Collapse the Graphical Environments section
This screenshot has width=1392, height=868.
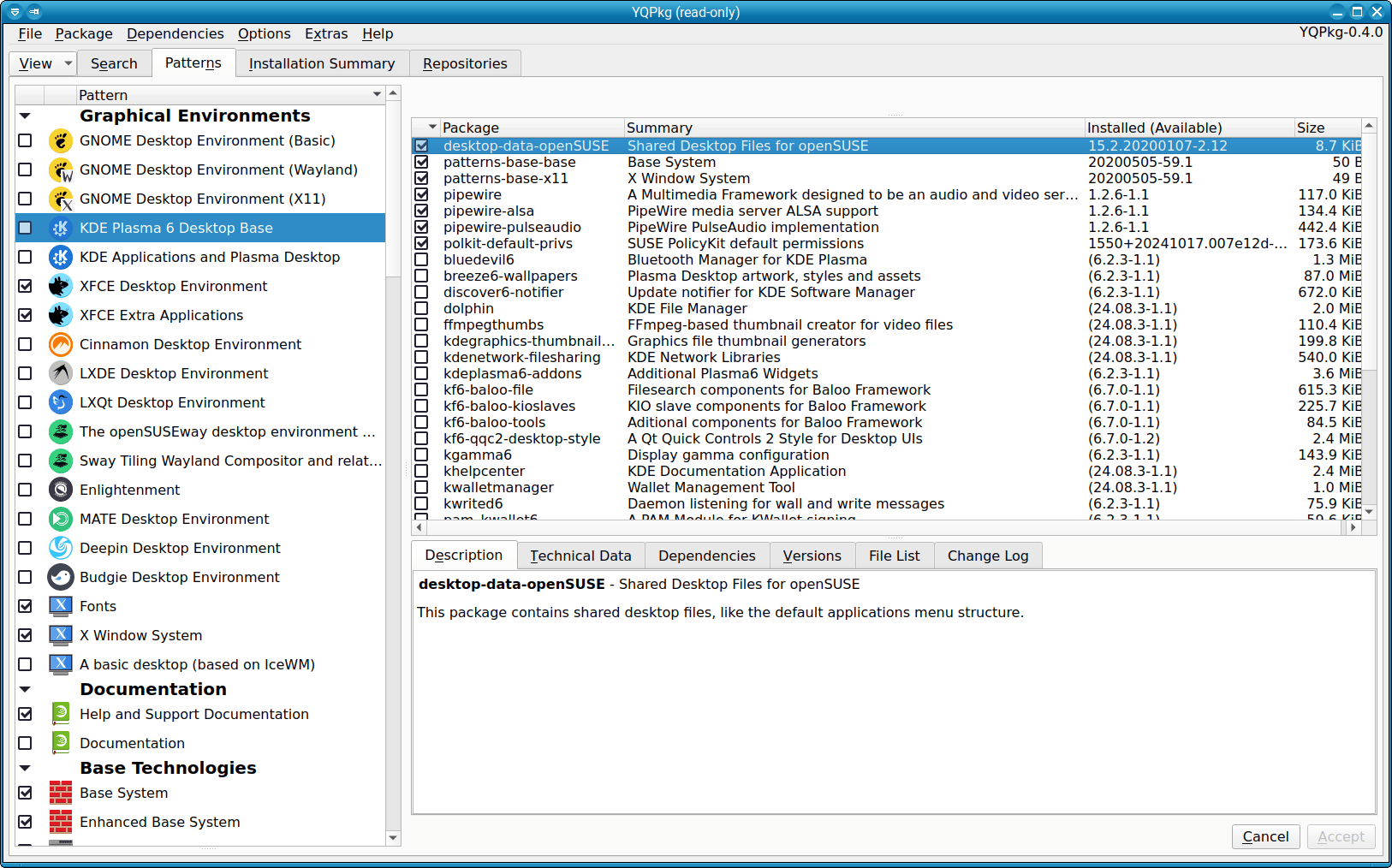[25, 115]
